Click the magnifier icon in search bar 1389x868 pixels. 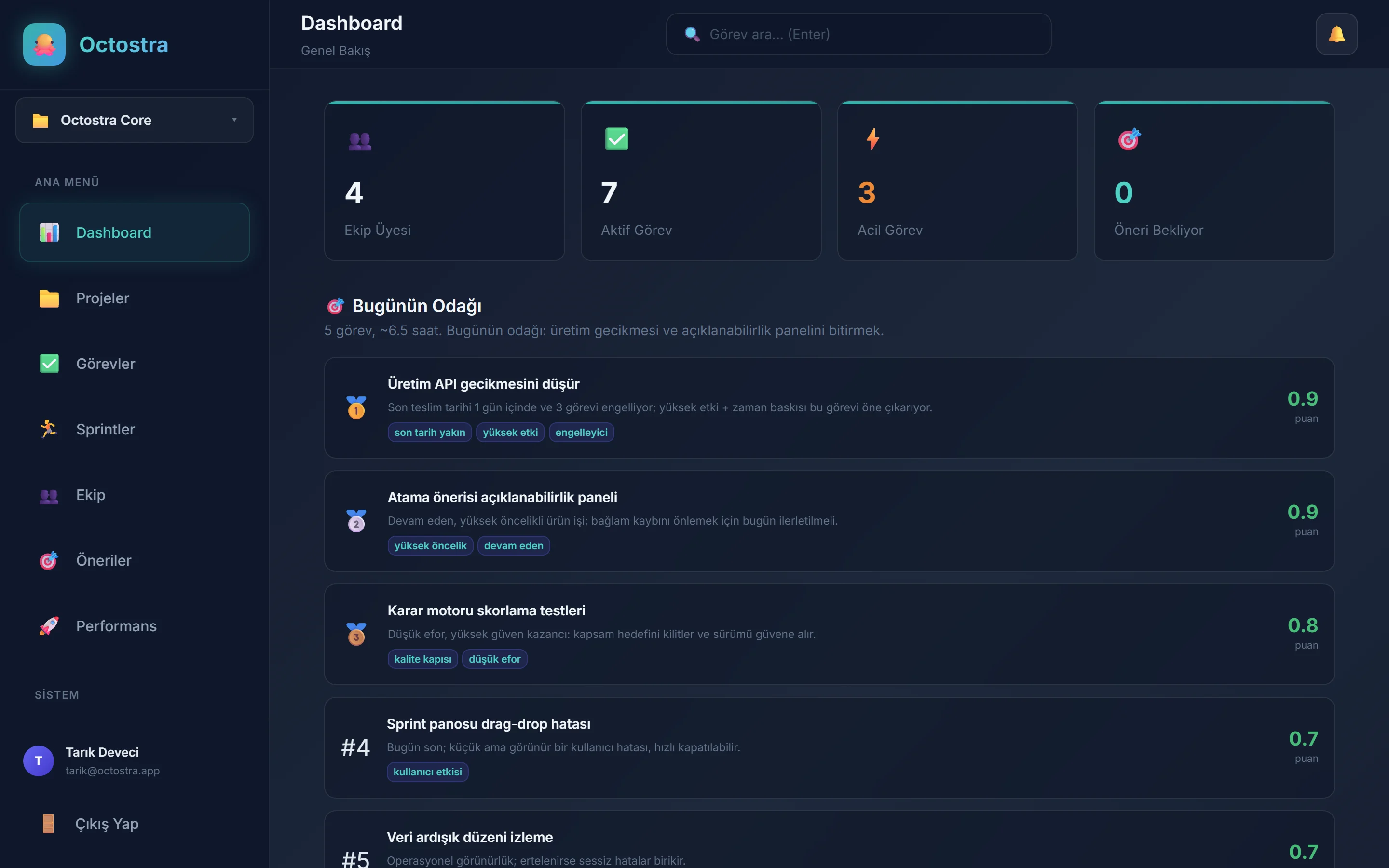(692, 34)
